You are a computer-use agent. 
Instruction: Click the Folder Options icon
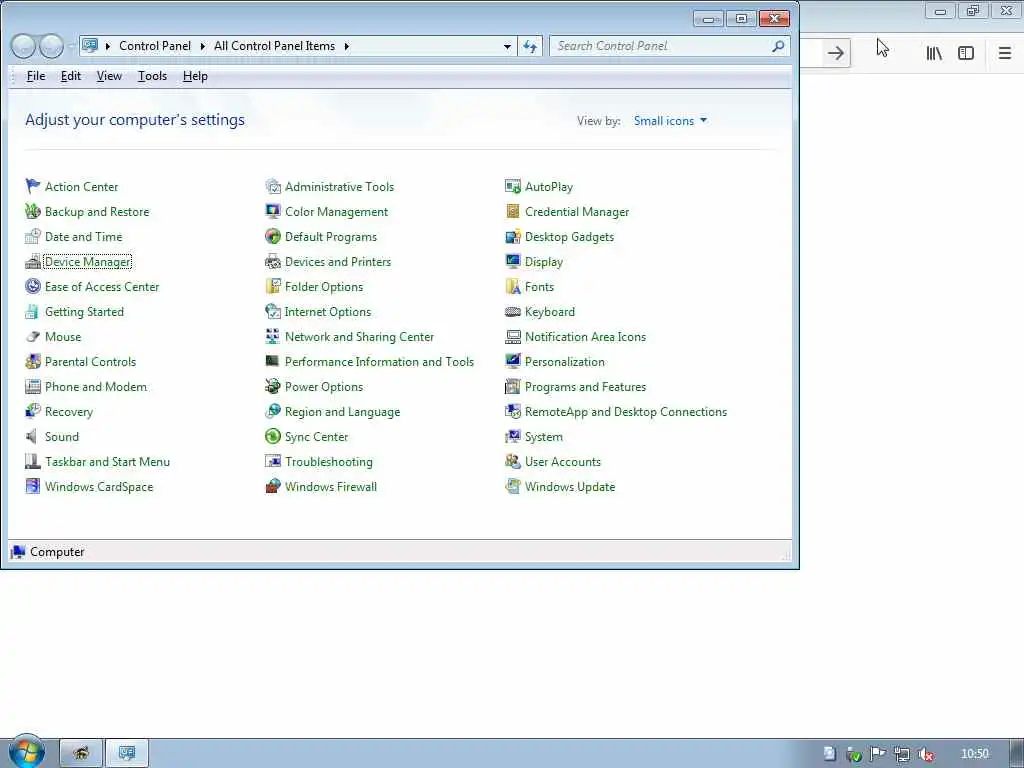click(273, 286)
